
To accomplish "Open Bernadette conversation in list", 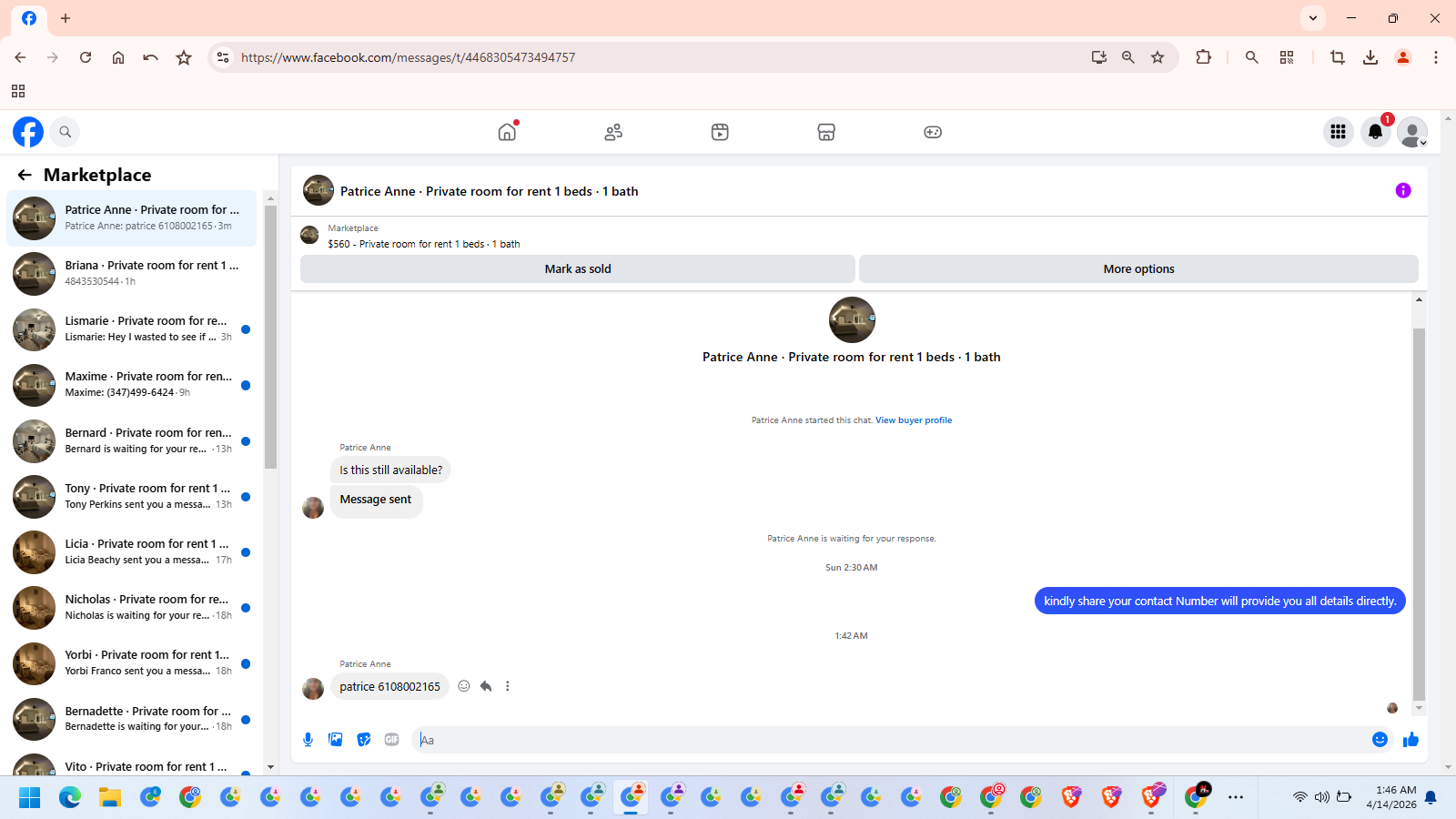I will [131, 720].
